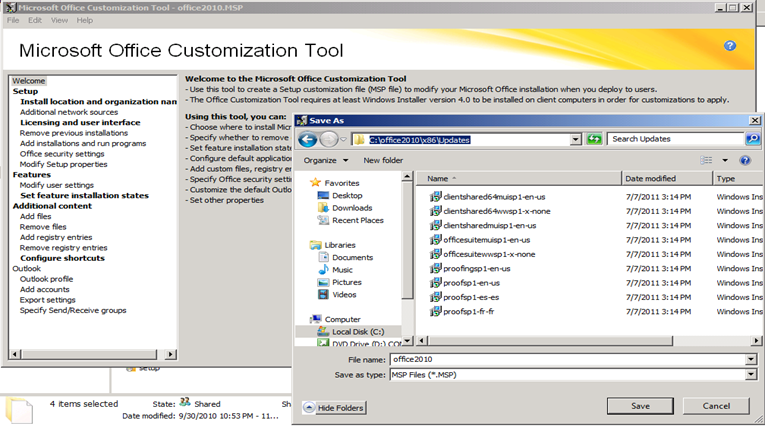Open Recent Places in the navigation pane
765x427 pixels.
(358, 221)
